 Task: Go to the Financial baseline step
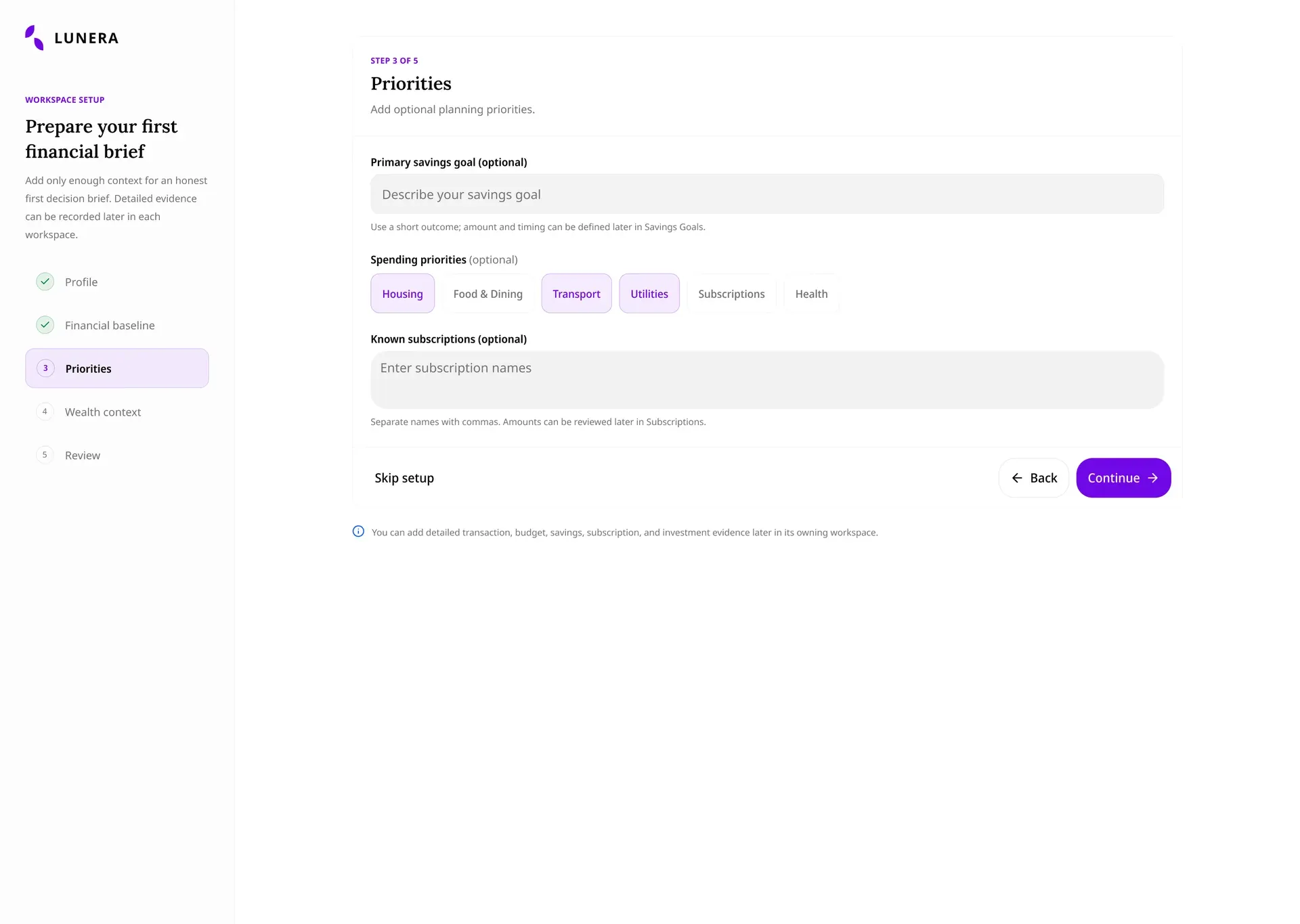point(117,325)
